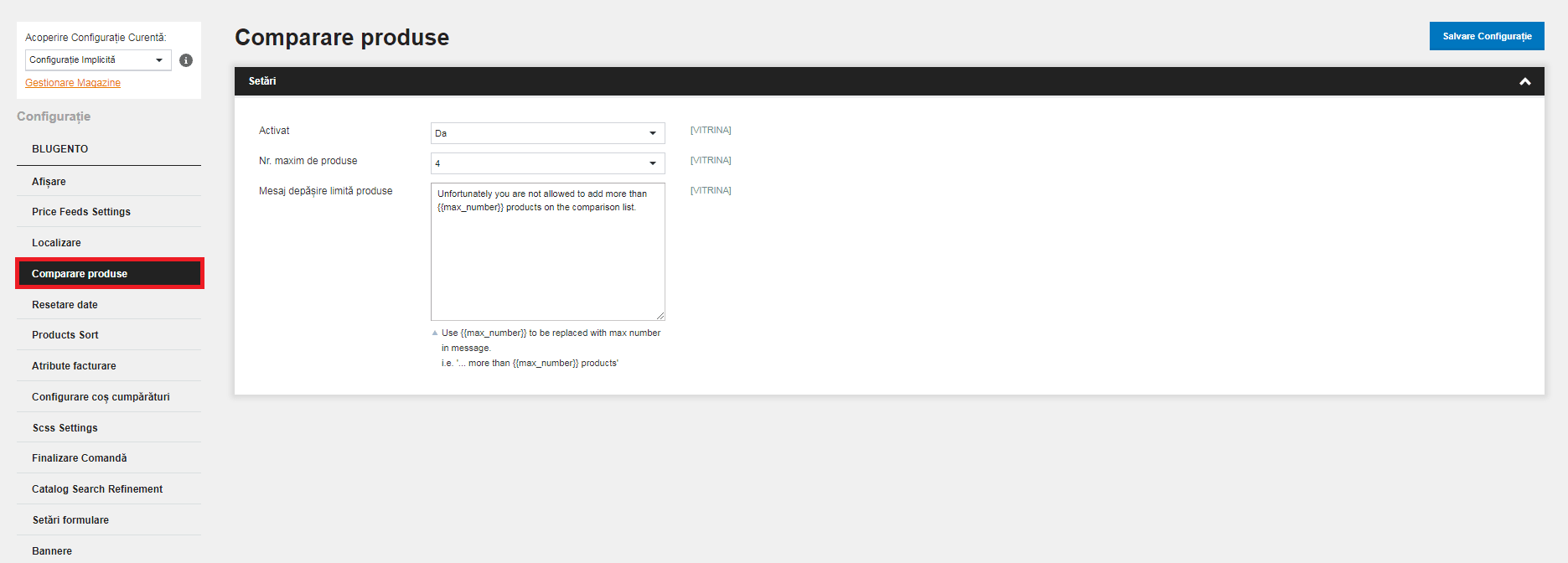Collapse the Setări section with the chevron

click(1525, 81)
